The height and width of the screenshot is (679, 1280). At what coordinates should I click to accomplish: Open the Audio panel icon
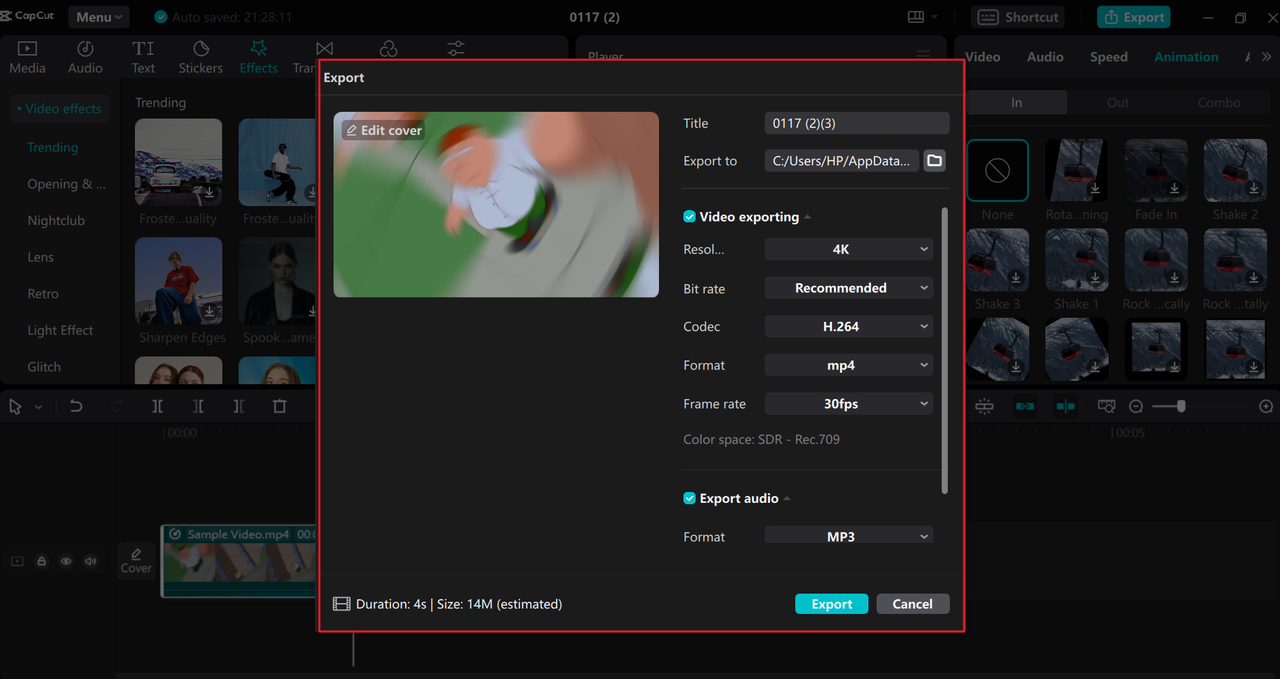click(85, 58)
